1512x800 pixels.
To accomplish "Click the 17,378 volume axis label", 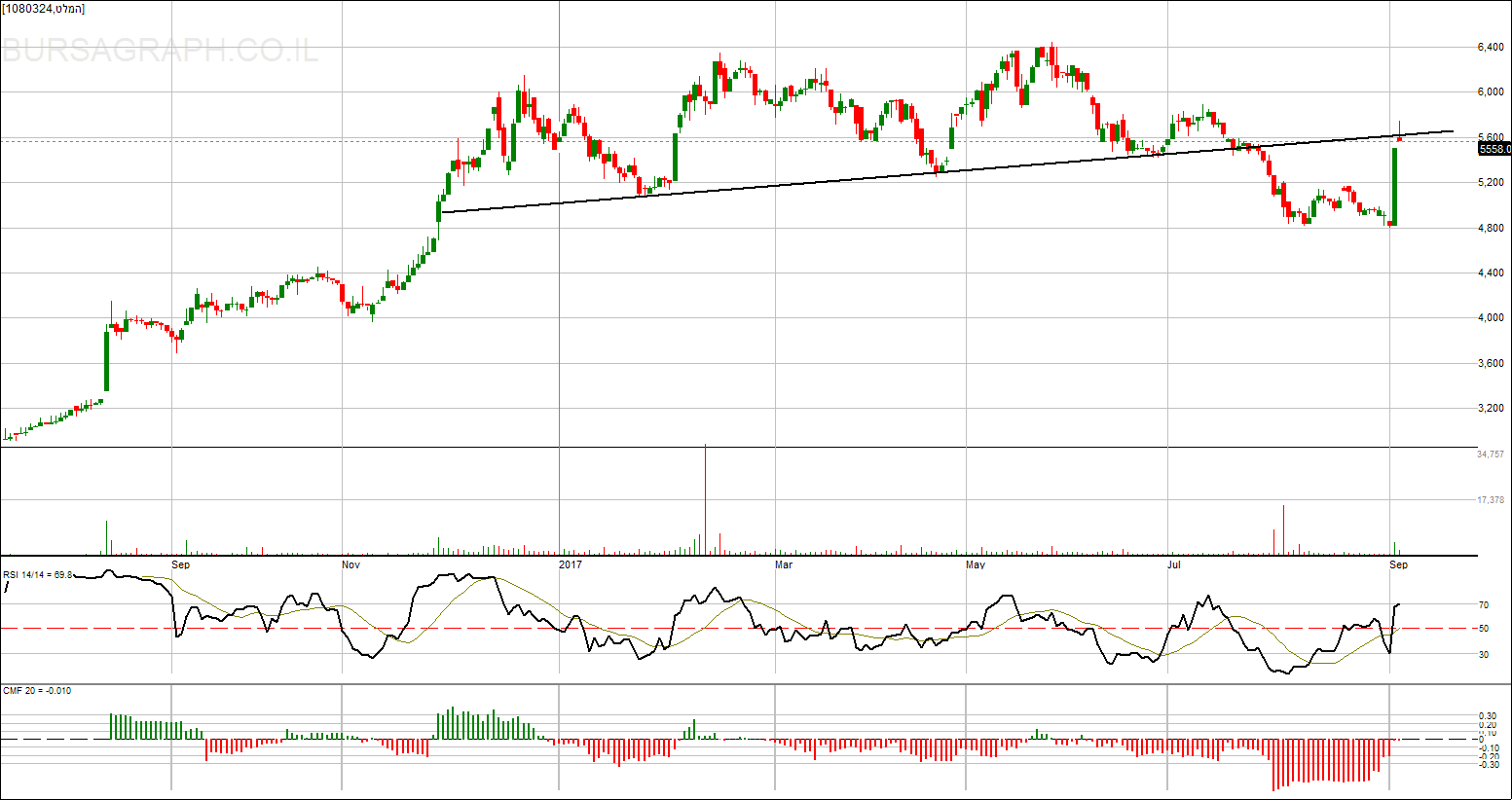I will click(x=1491, y=500).
